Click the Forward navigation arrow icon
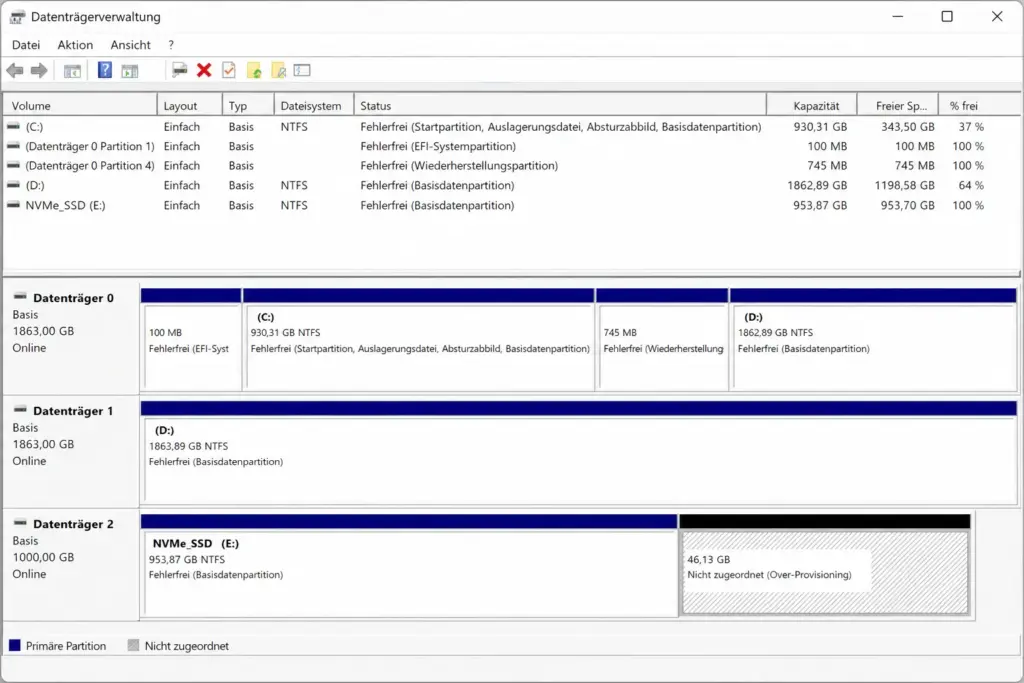Screen dimensions: 1024x683 point(40,70)
